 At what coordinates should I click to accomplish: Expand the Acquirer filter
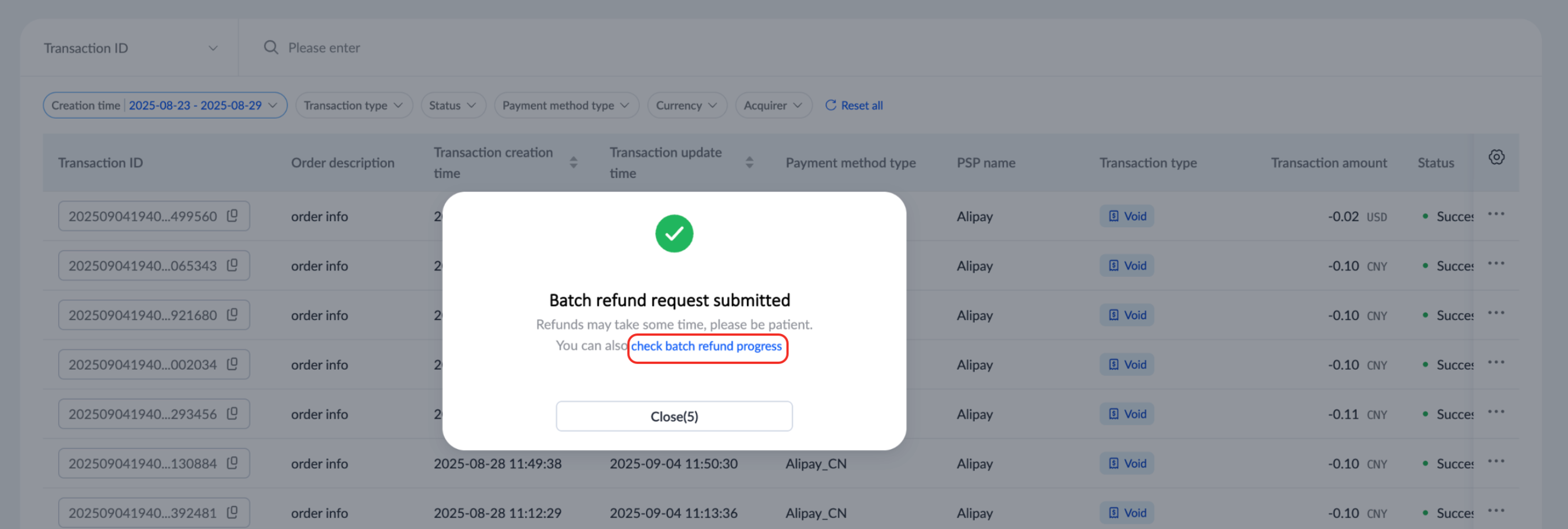(772, 105)
